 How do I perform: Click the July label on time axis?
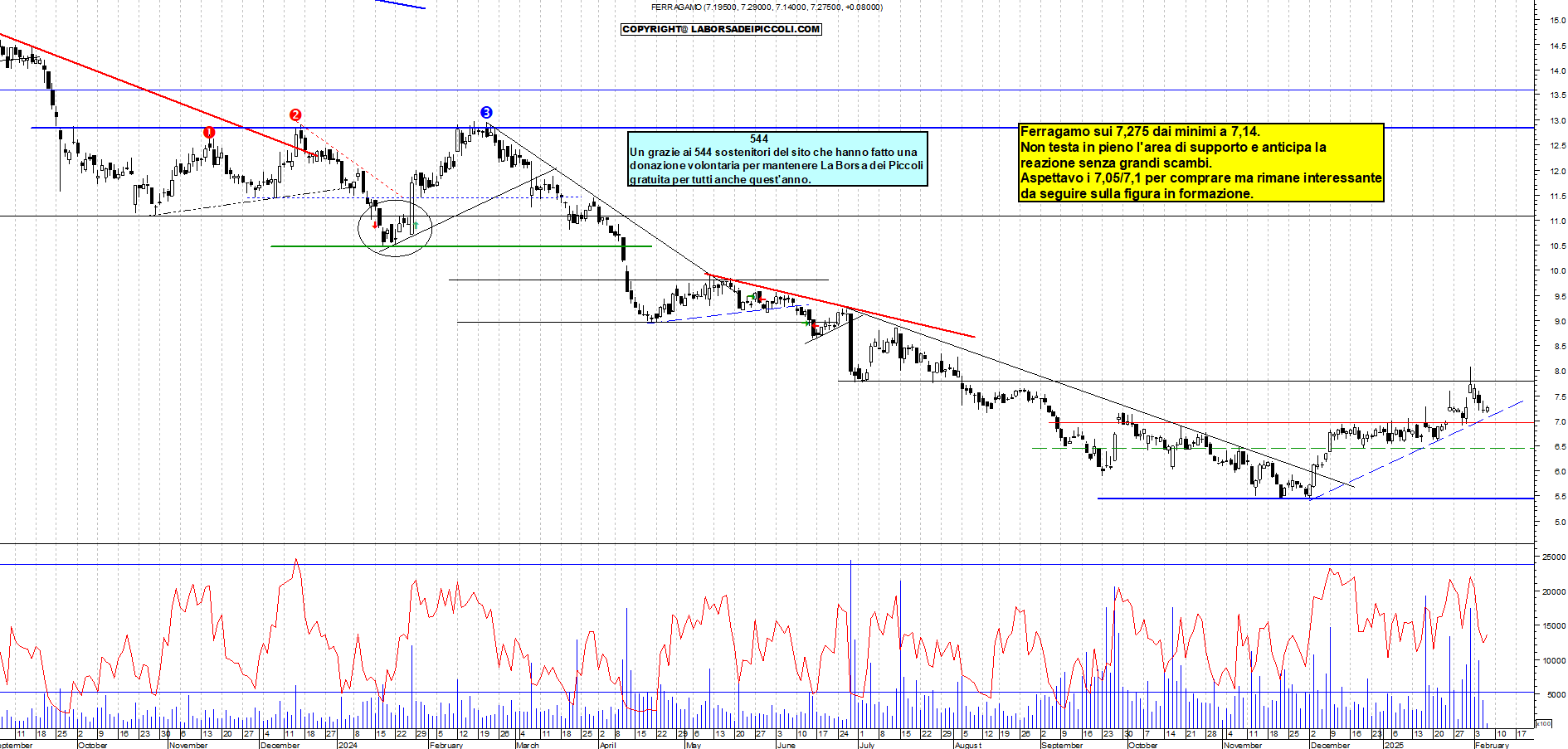coord(866,745)
